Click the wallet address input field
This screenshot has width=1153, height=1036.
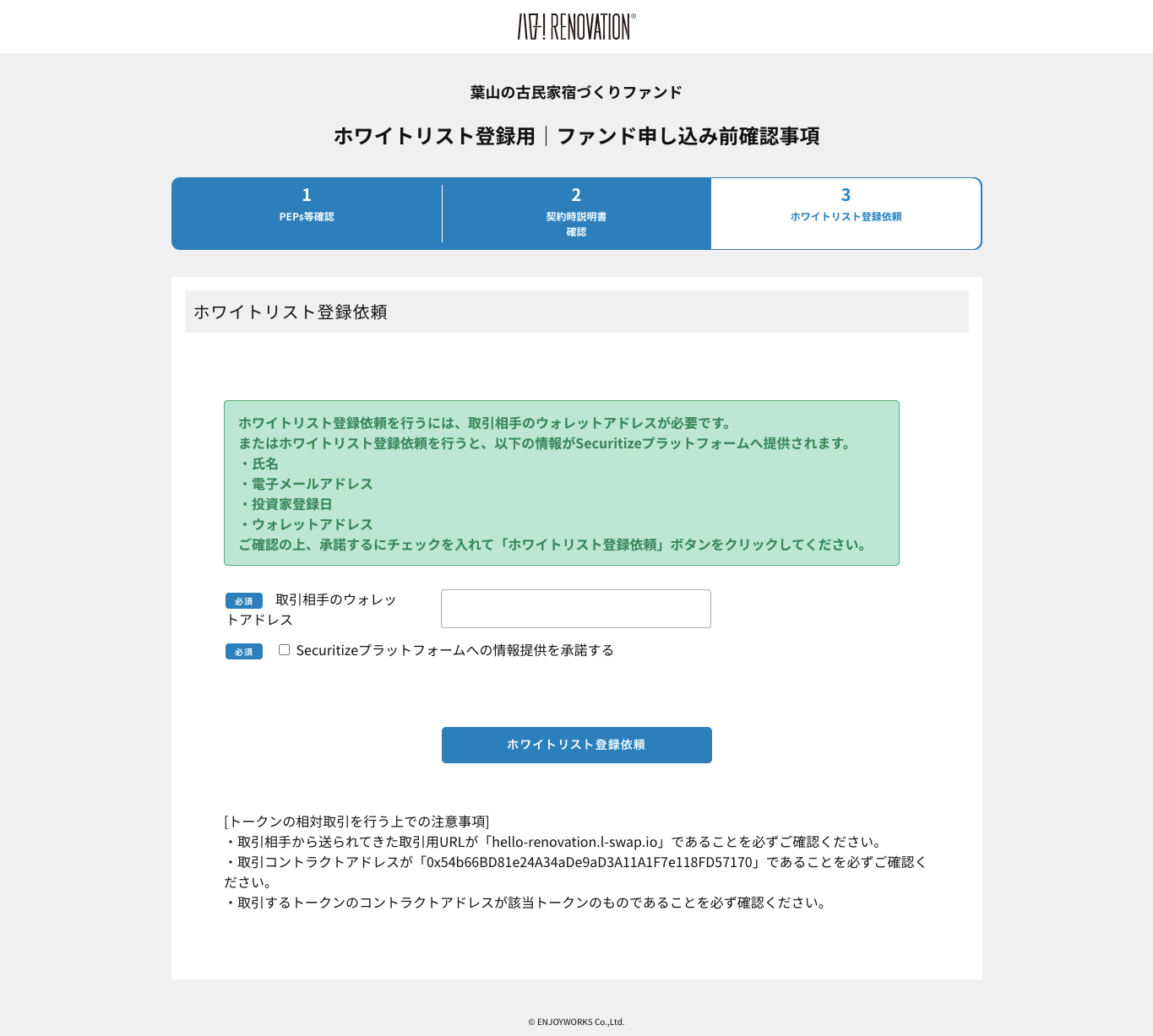point(576,609)
